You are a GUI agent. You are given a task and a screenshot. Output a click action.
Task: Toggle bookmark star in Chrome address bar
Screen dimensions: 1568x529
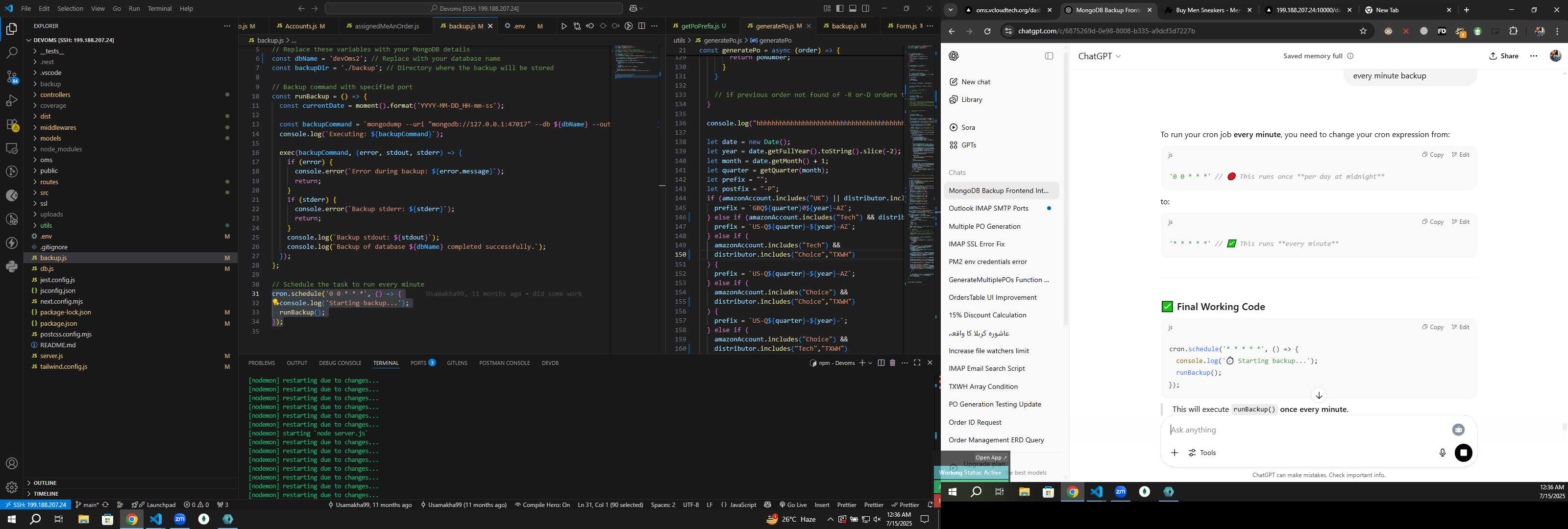pyautogui.click(x=1363, y=31)
